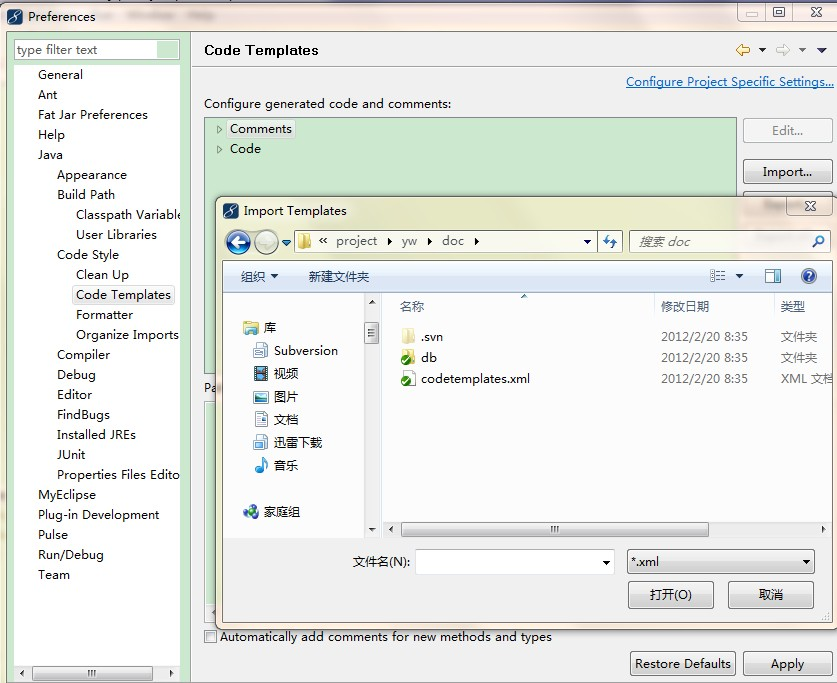Open the view menu triangle in Preferences header

click(822, 50)
